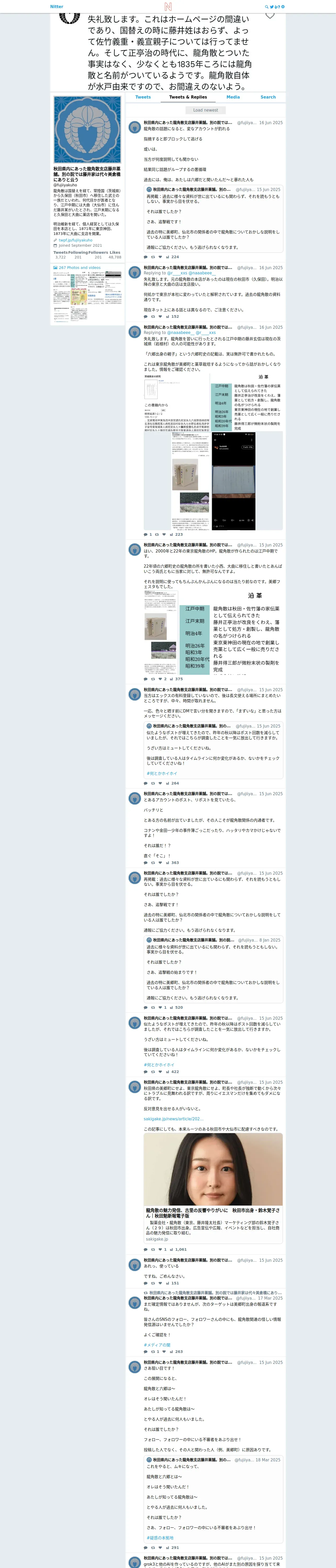Click the Twitter bird icon in the header
Viewport: 336px width, 1568px height.
271,7
